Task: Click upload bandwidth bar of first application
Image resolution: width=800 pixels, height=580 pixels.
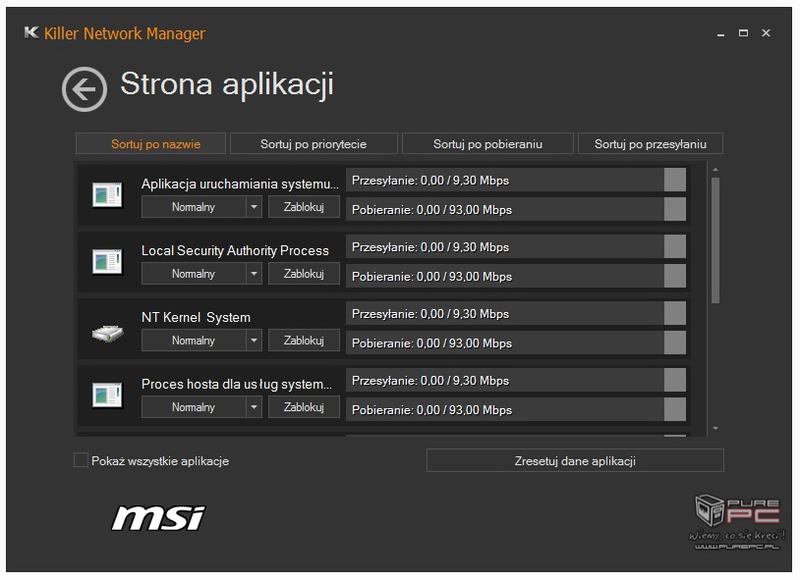Action: click(x=516, y=181)
